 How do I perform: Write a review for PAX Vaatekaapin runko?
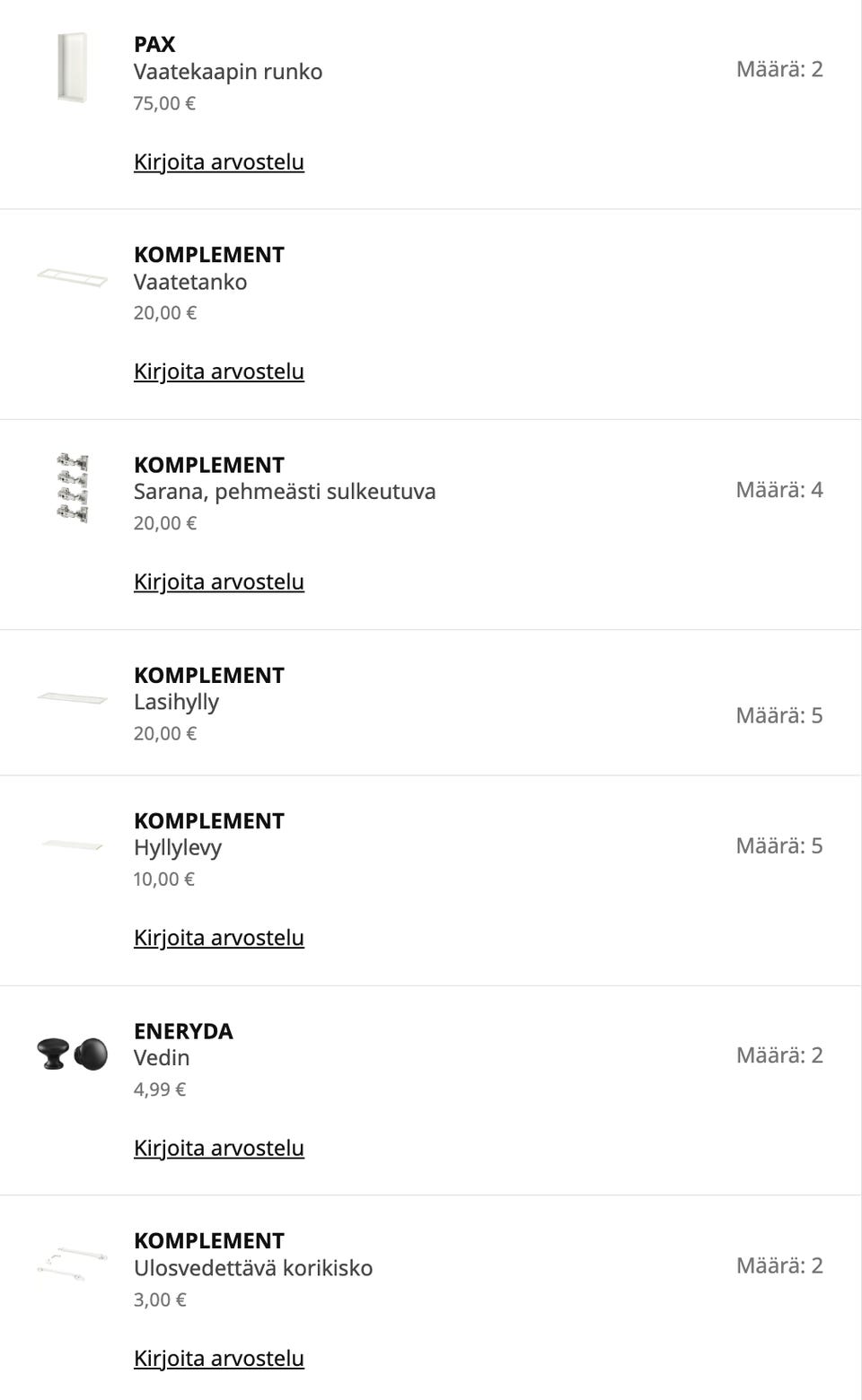[219, 162]
